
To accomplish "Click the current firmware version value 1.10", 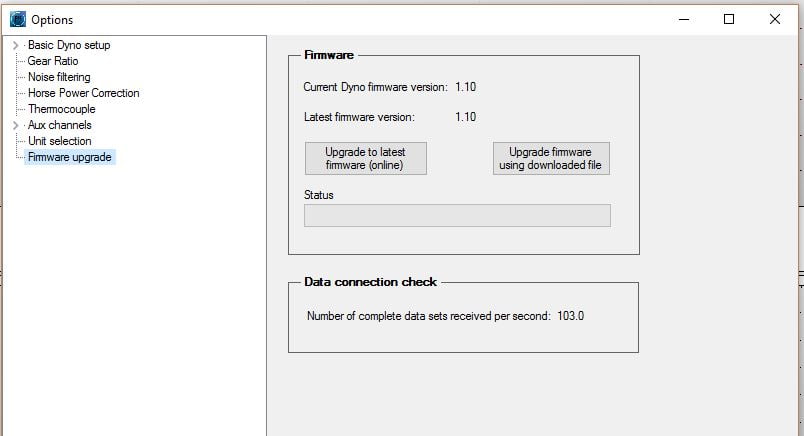I will pos(466,87).
